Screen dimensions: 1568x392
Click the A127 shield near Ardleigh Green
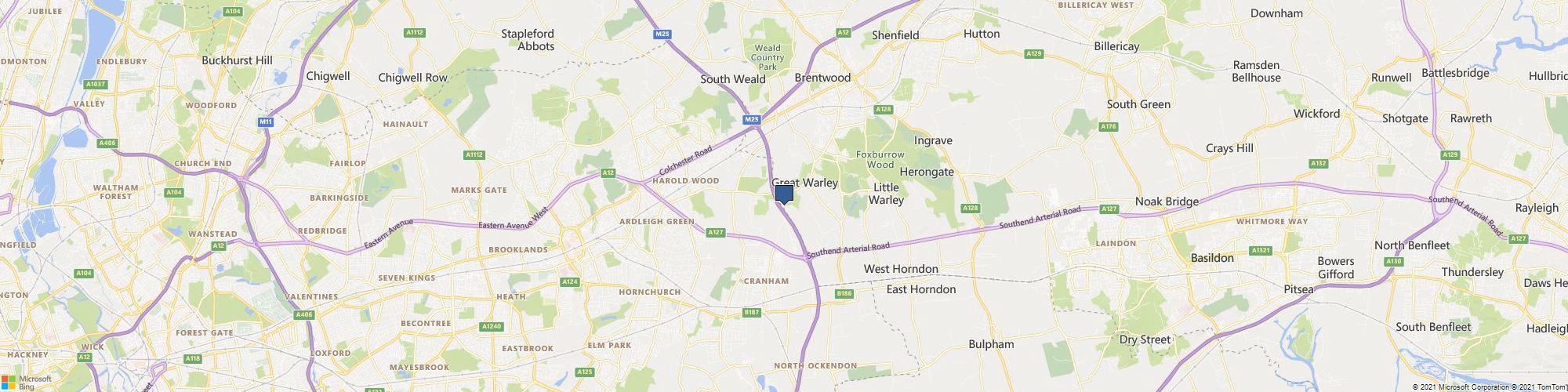715,233
